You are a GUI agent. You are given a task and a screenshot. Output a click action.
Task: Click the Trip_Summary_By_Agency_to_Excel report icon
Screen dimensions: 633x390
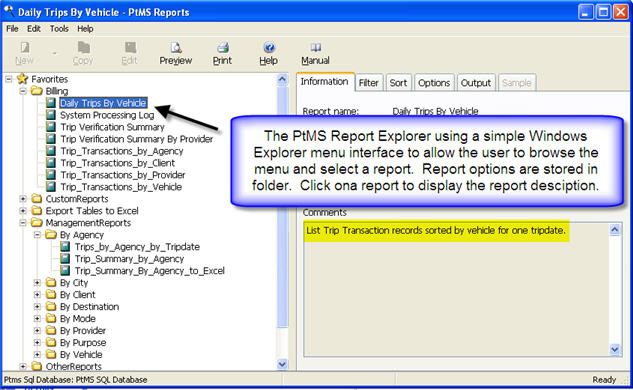[x=65, y=270]
